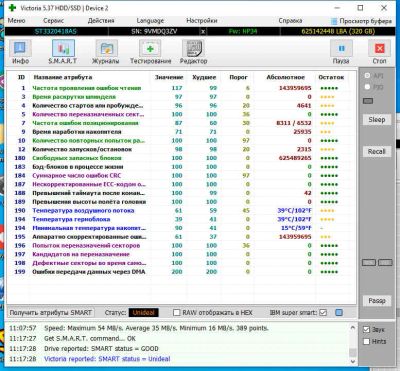Viewport: 400px width, 371px height.
Task: Open the Сервис menu
Action: (x=53, y=21)
